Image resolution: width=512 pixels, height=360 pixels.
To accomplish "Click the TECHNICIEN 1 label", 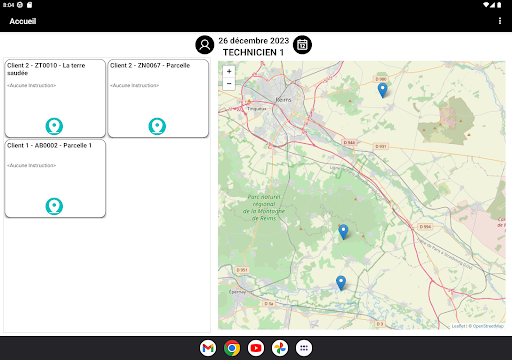I will coord(253,52).
